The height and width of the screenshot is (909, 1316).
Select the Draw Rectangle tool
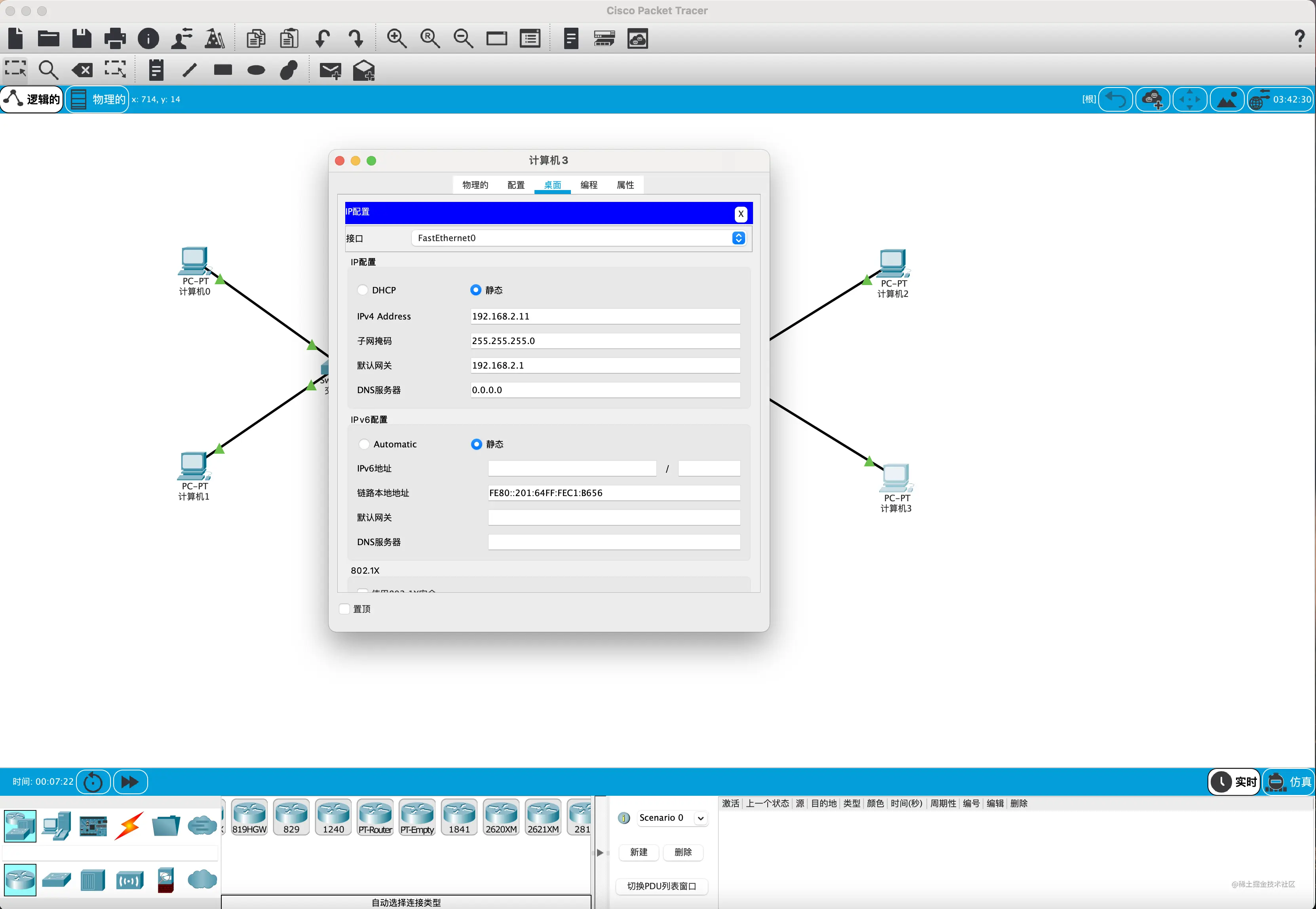pyautogui.click(x=223, y=70)
